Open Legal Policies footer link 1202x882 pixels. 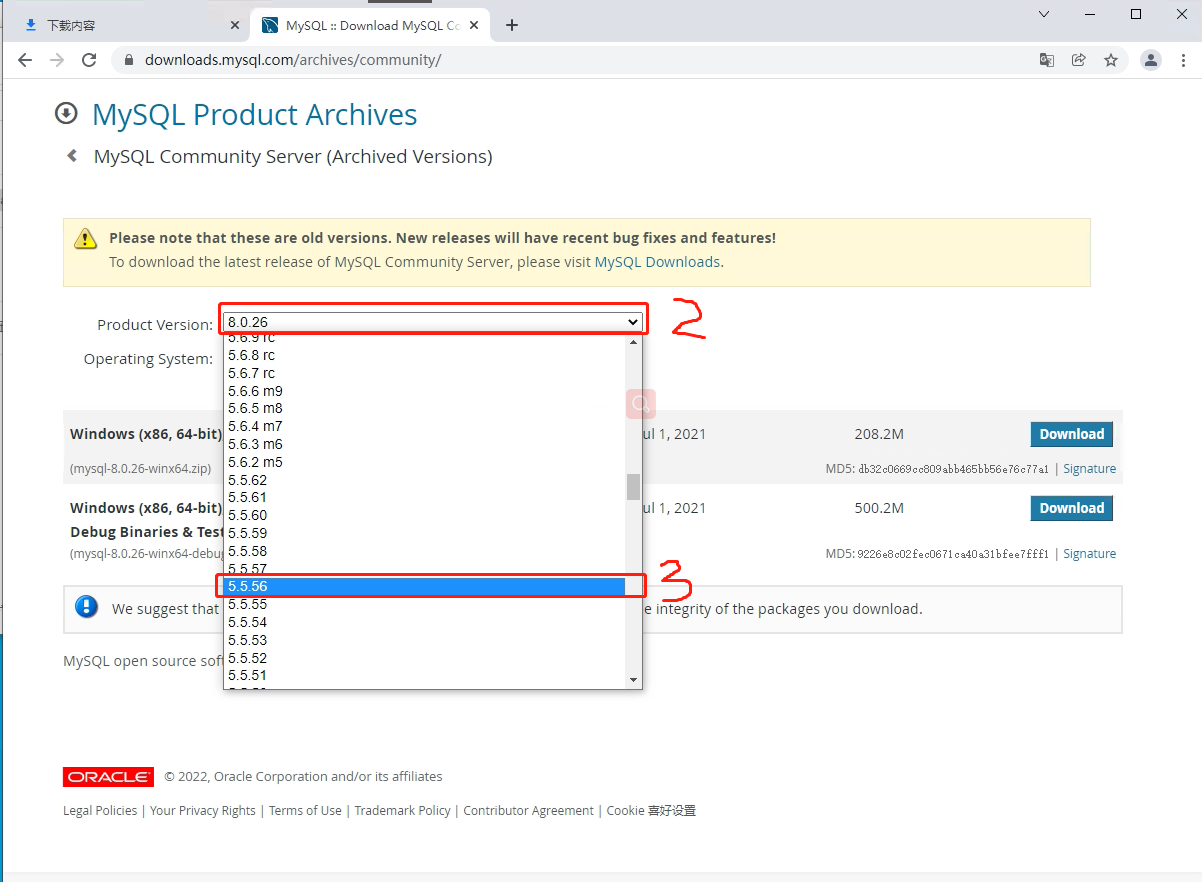[x=100, y=811]
